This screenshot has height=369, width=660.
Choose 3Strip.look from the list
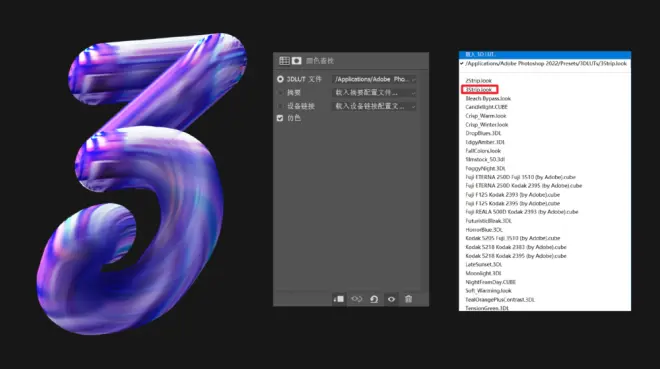pyautogui.click(x=479, y=90)
